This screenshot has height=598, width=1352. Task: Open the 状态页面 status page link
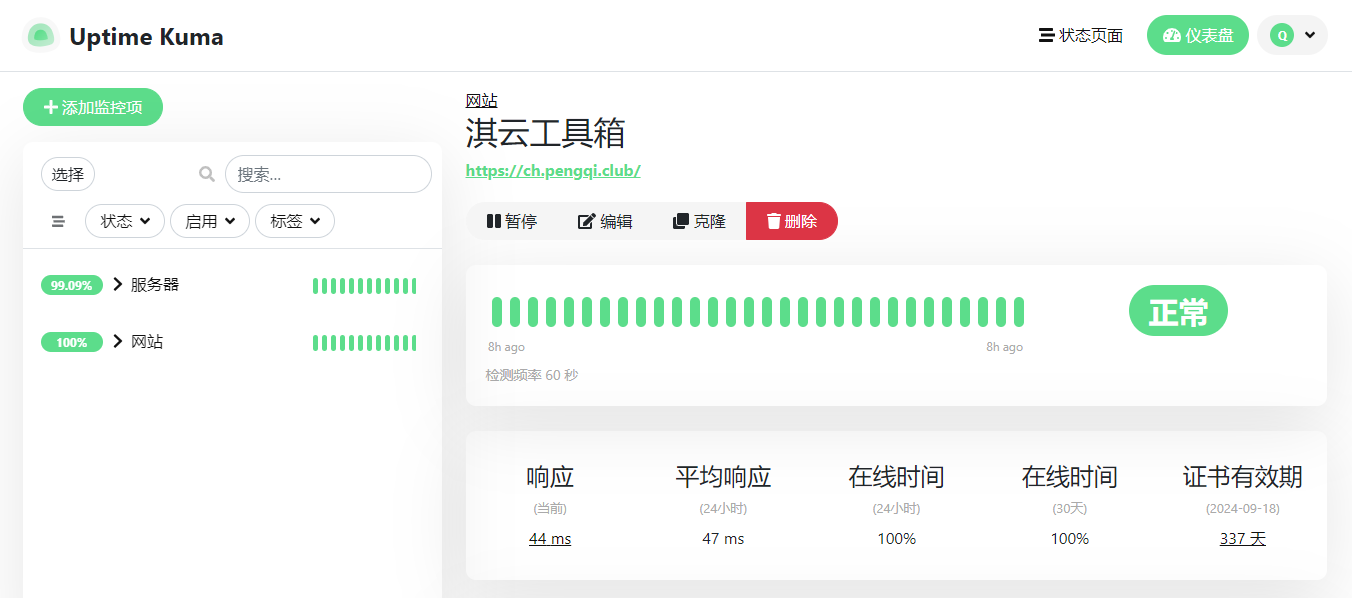pos(1081,36)
